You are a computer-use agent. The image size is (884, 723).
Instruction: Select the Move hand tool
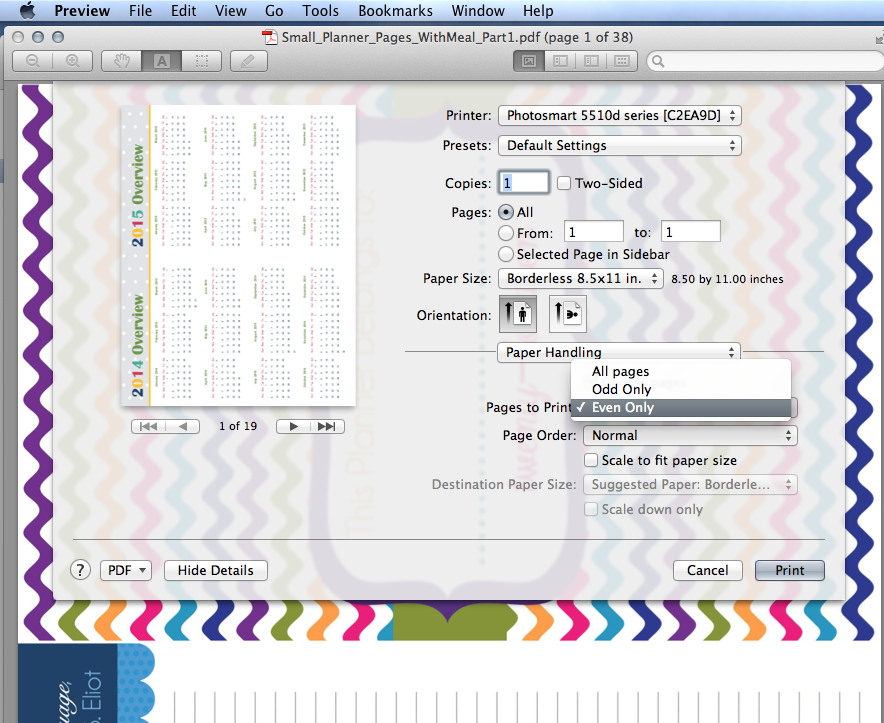click(x=121, y=60)
